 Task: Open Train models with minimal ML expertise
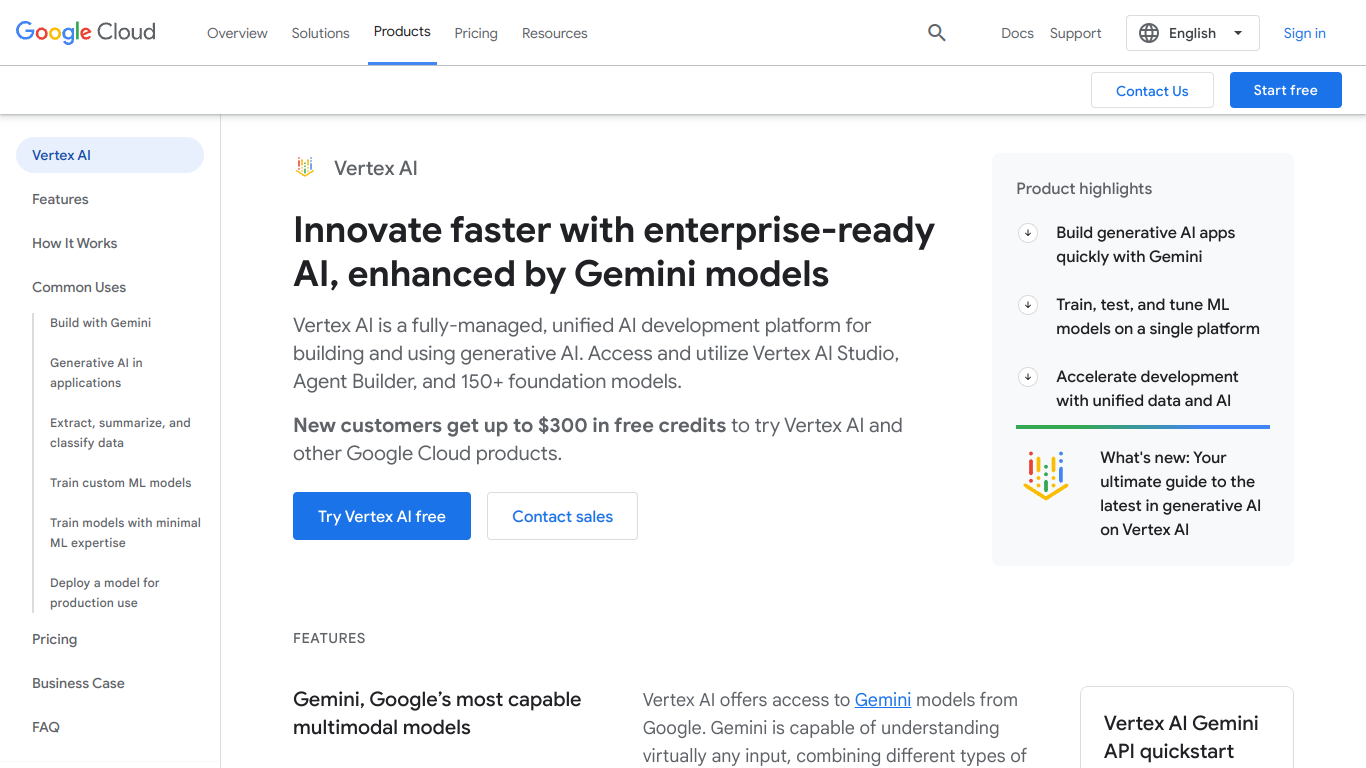(125, 533)
